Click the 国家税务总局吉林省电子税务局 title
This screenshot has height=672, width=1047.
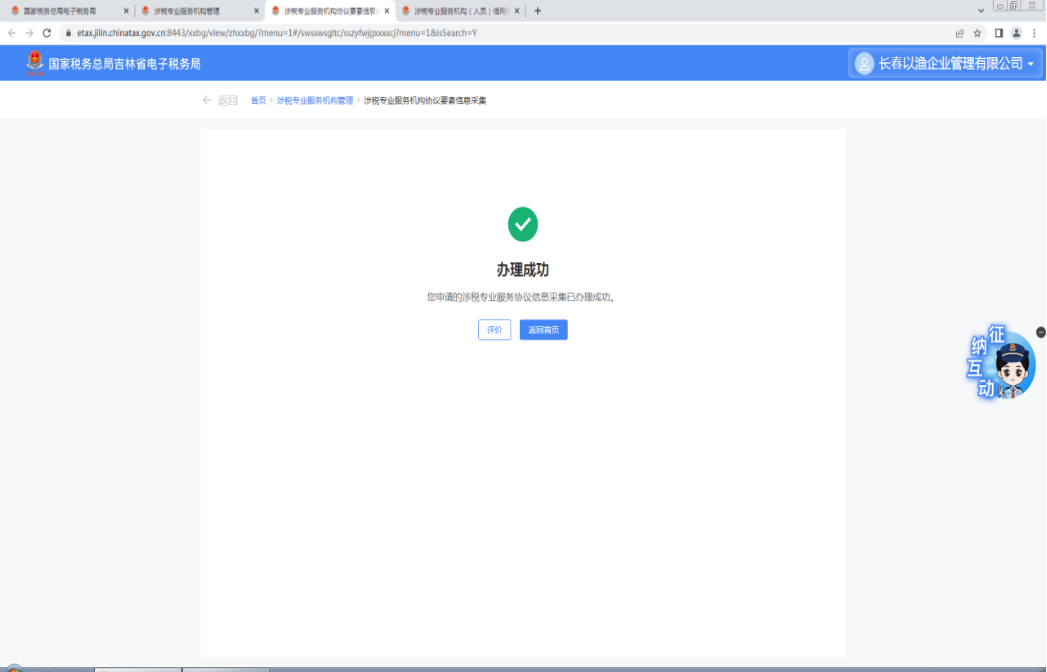(x=124, y=64)
